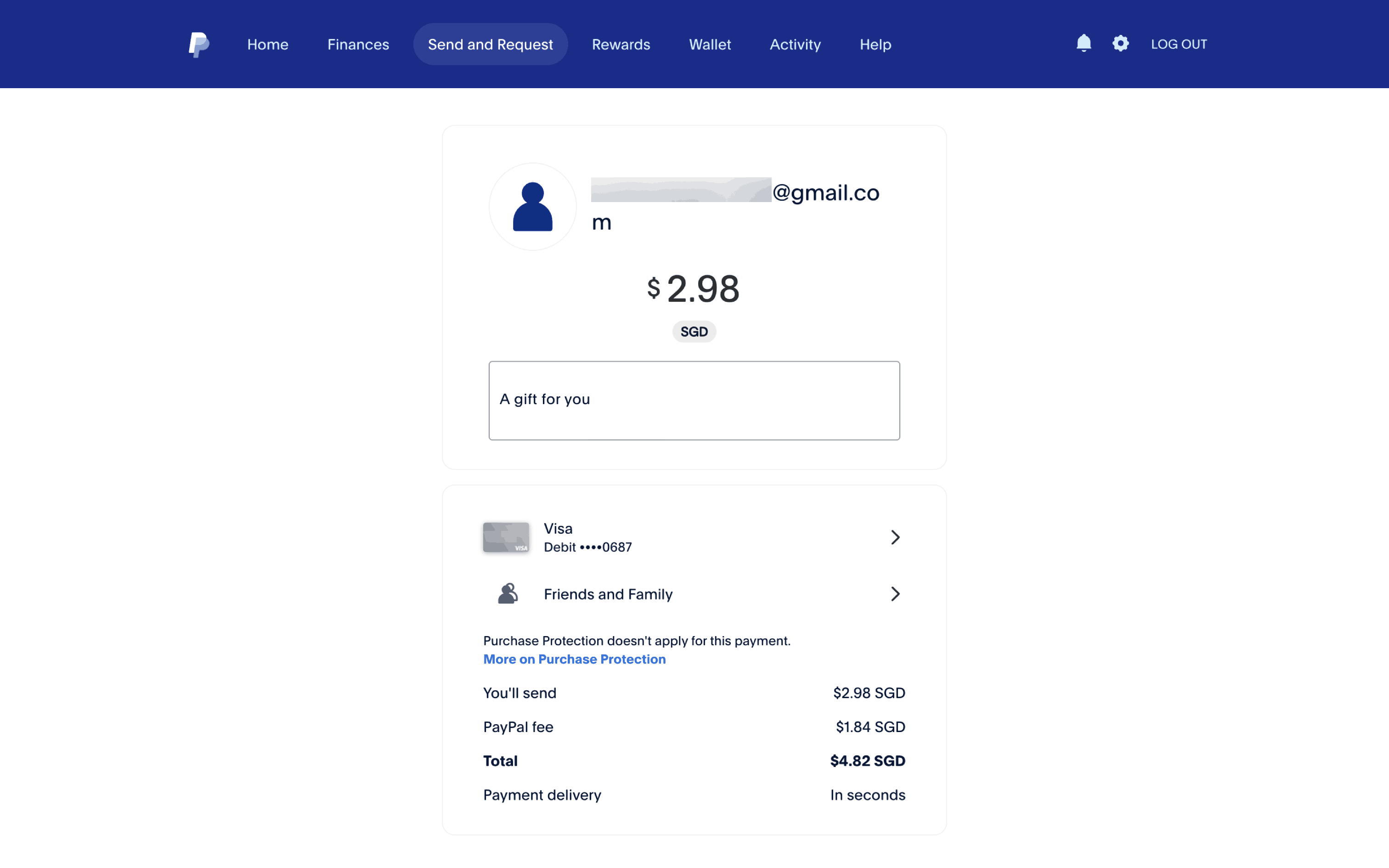Open the Finances menu item

358,44
